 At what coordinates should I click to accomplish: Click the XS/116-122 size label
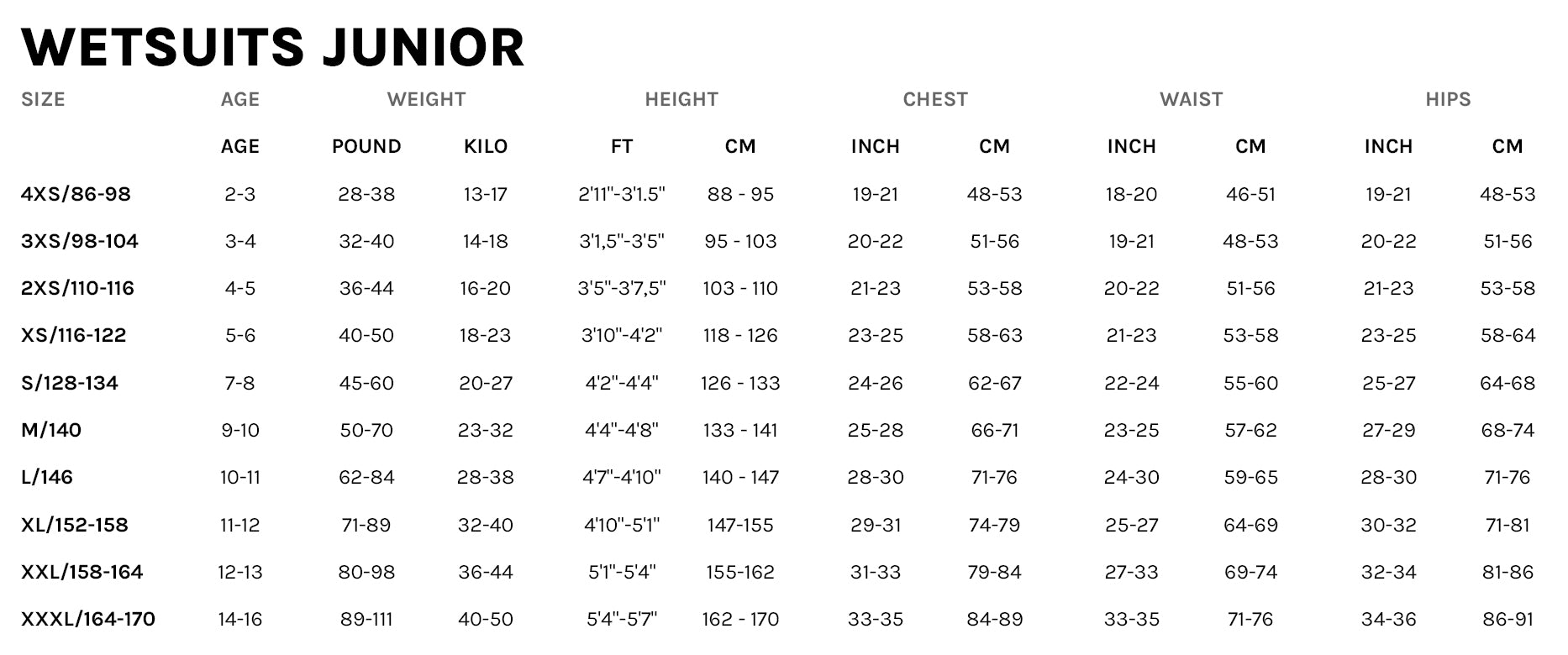[73, 335]
